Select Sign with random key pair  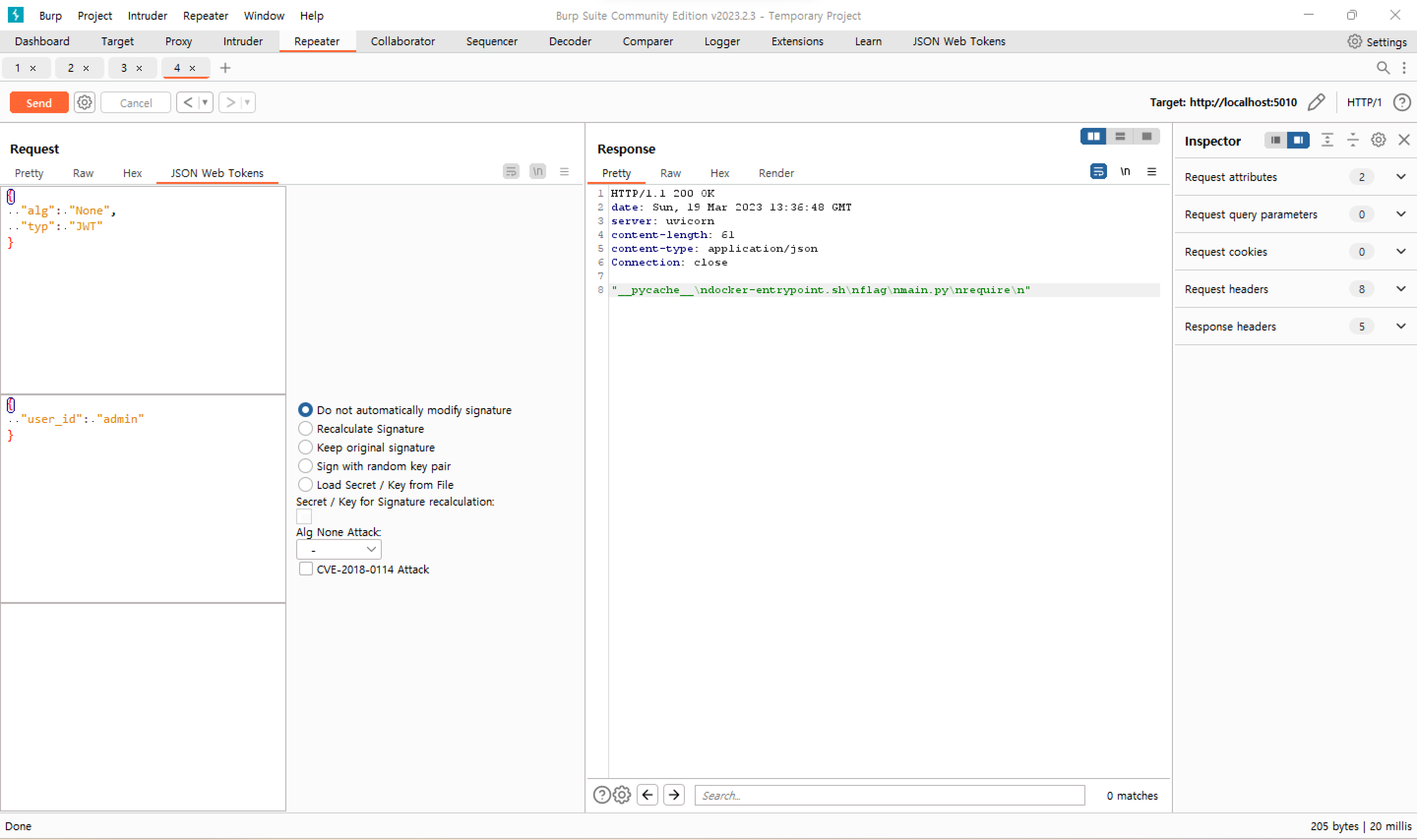305,466
